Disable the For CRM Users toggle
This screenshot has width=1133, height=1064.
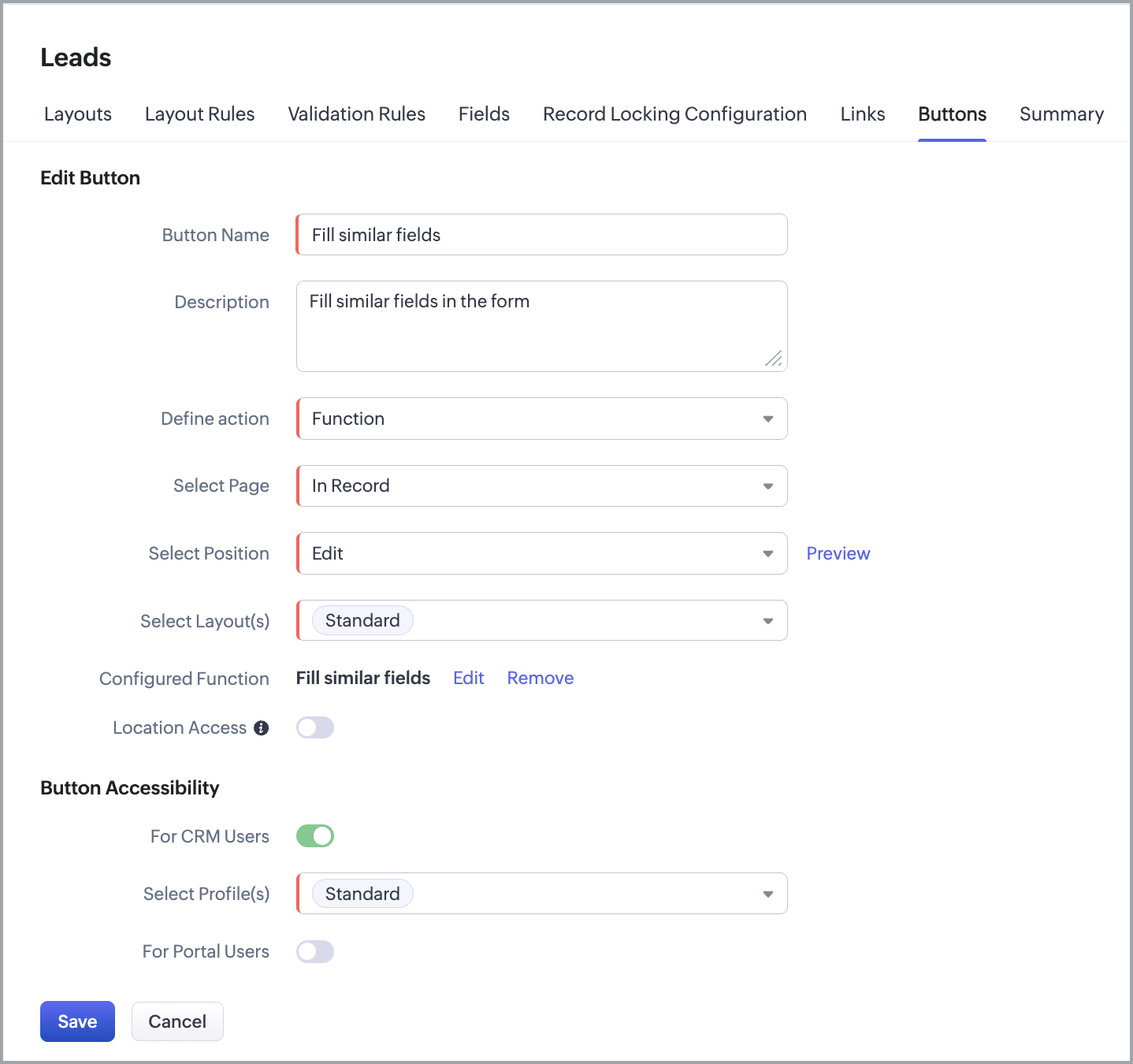(x=315, y=835)
